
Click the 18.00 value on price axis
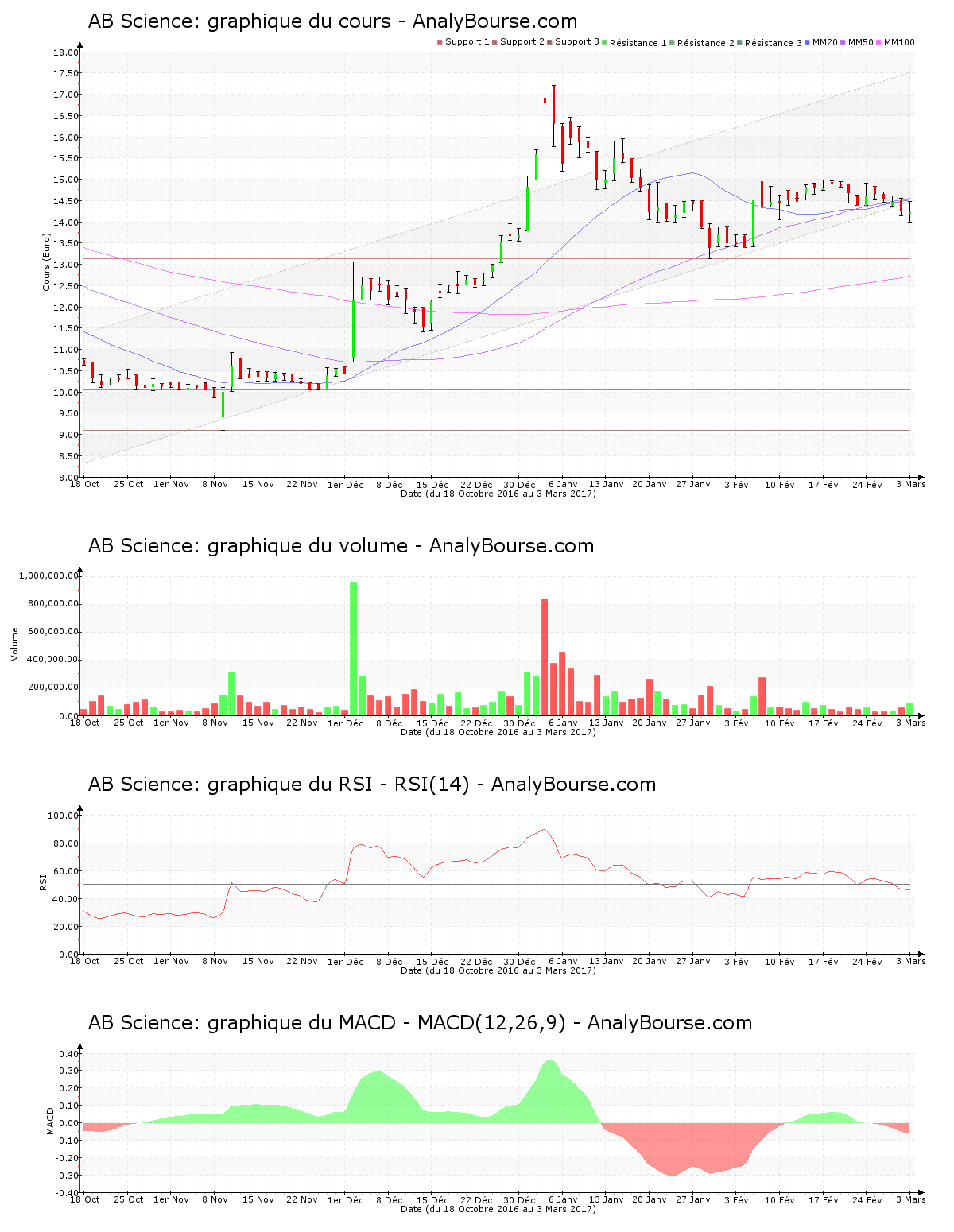pos(66,52)
